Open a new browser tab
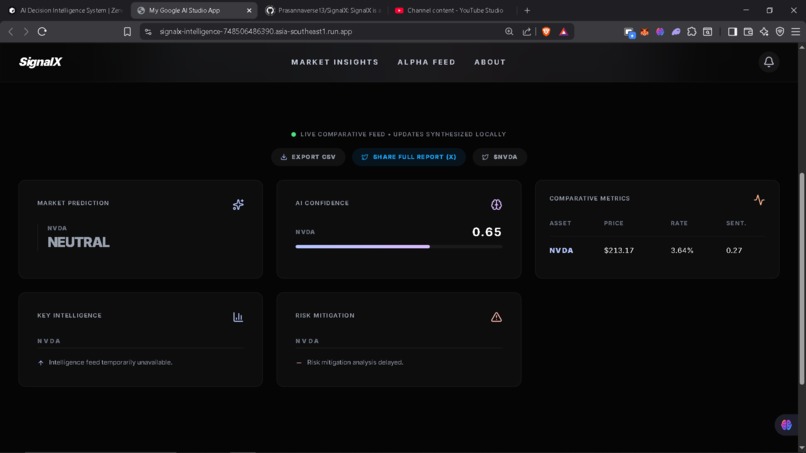The image size is (806, 453). (527, 10)
